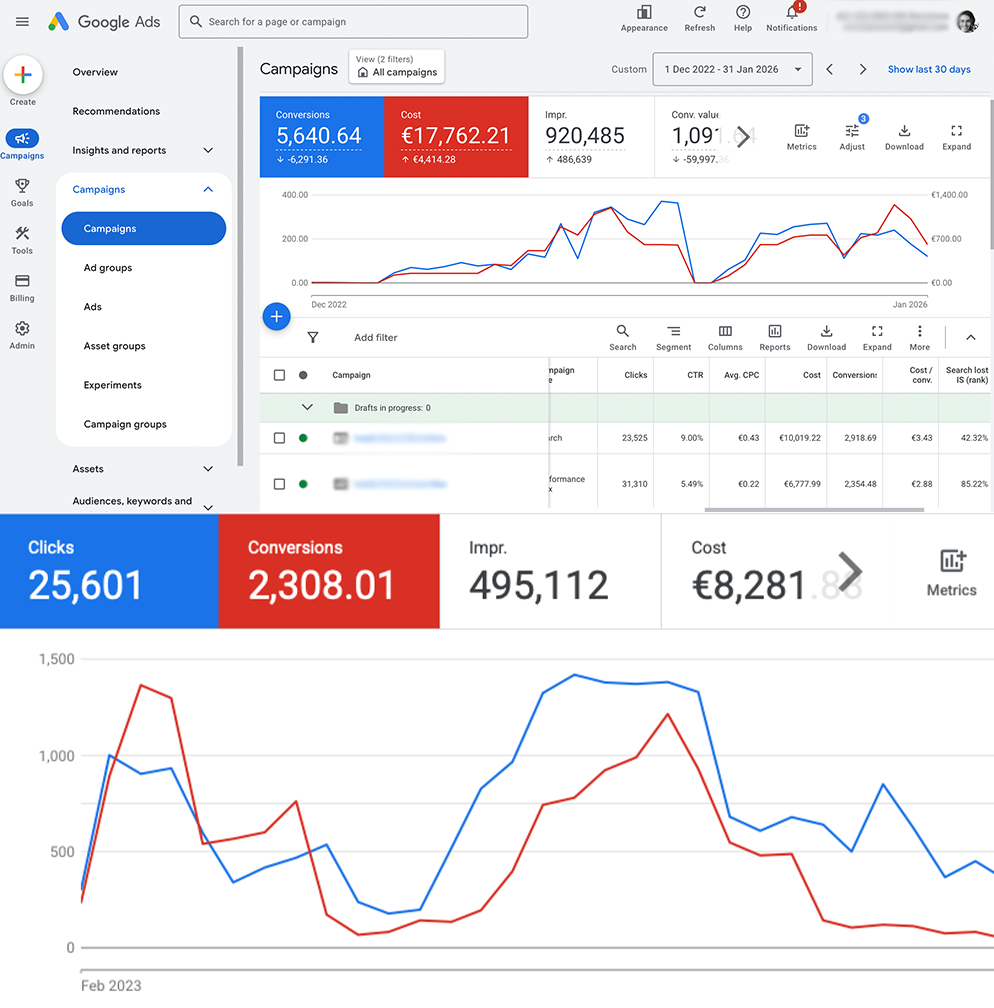Open the first blurred campaign name link
The width and height of the screenshot is (994, 1008).
click(x=399, y=438)
